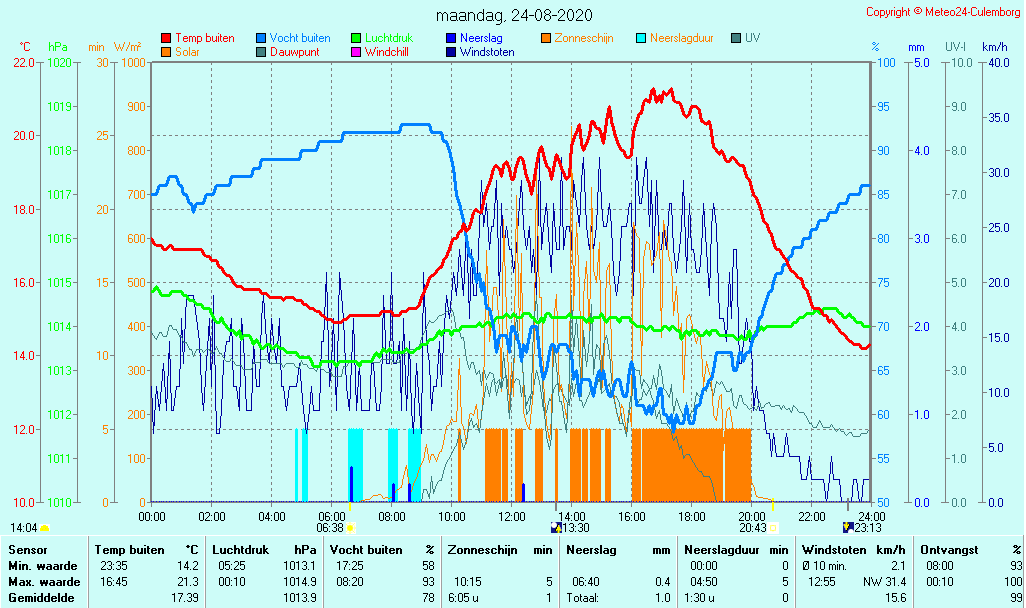Click the yellow sun icon beside 14:04
Image resolution: width=1026 pixels, height=608 pixels.
(x=44, y=527)
